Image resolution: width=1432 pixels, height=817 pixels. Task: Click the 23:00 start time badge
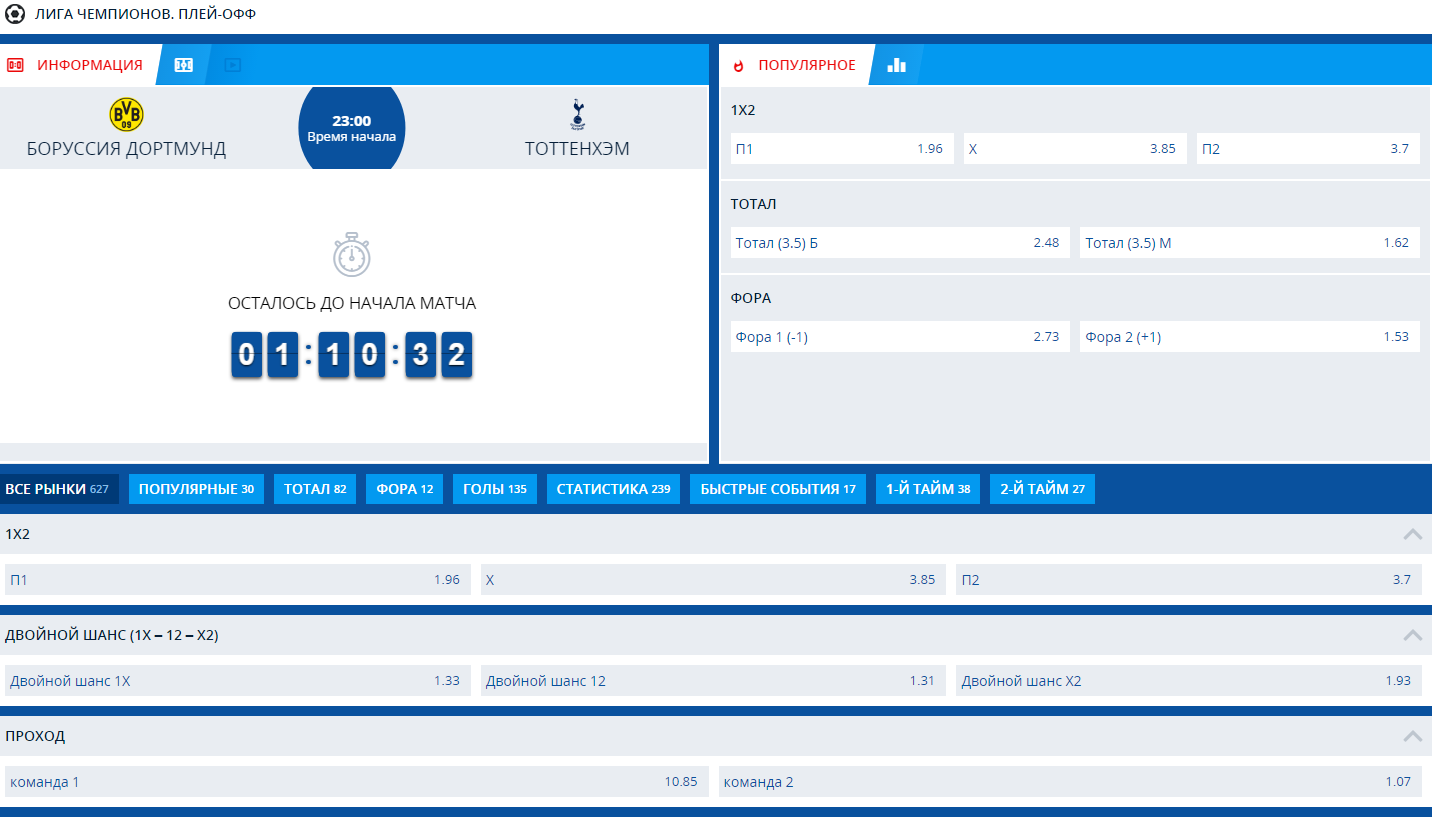tap(352, 128)
